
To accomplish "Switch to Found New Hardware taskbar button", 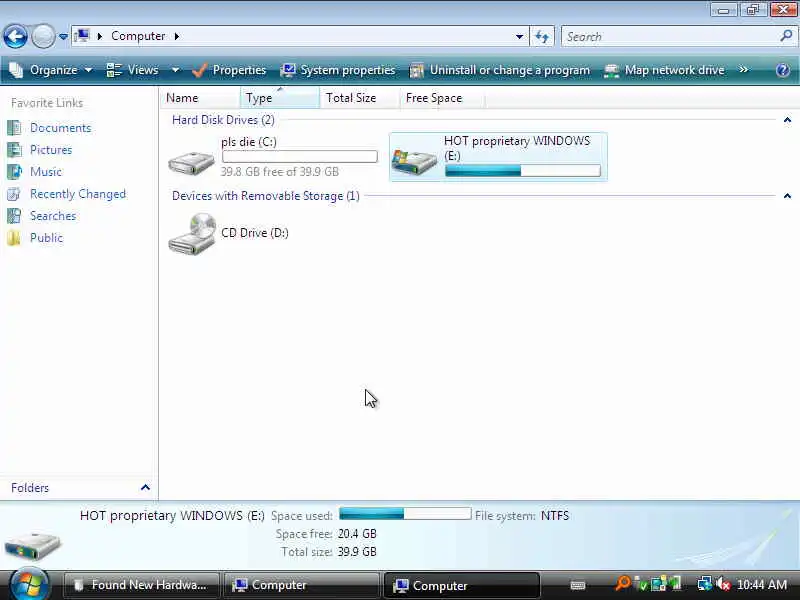I will coord(141,585).
